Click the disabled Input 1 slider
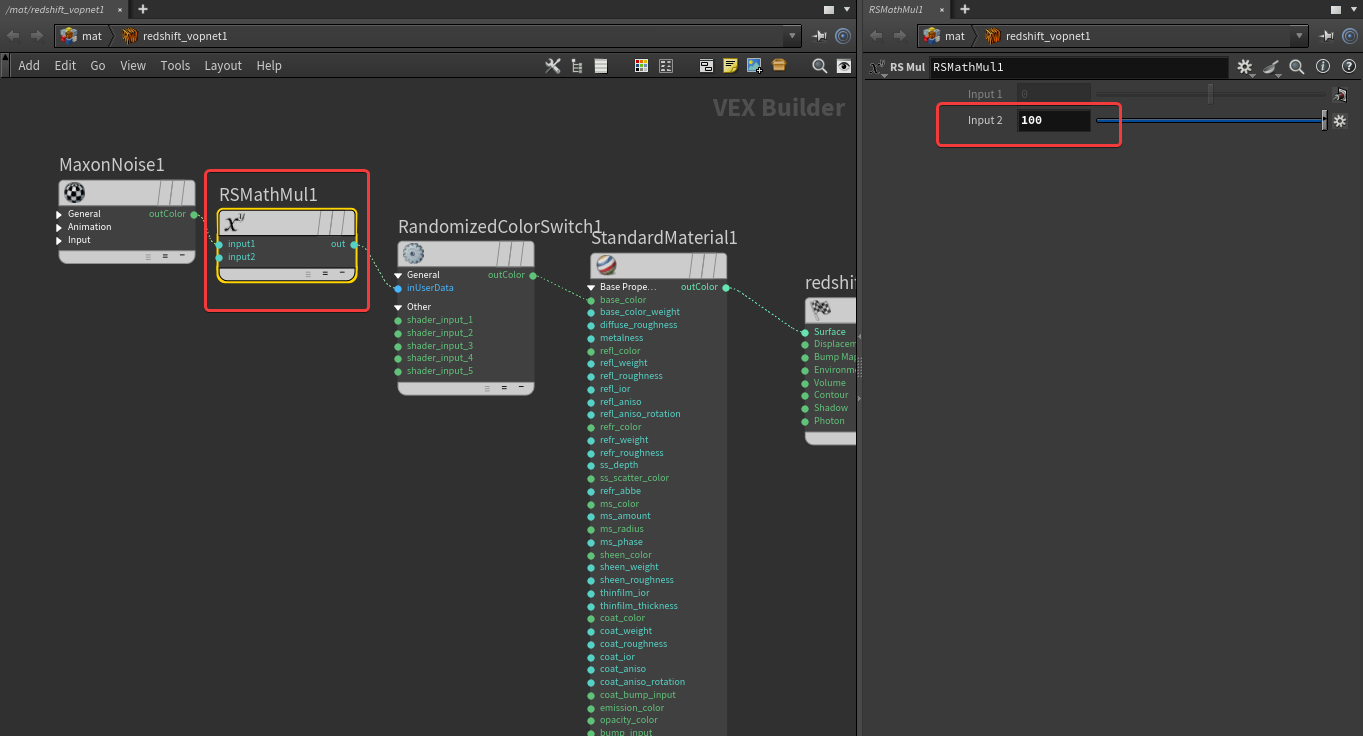Screen dimensions: 1363x736 pyautogui.click(x=1211, y=94)
